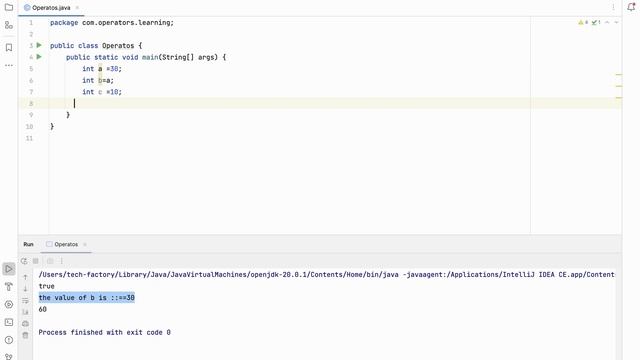Place cursor on 'int a =30;' line
The width and height of the screenshot is (640, 360).
pos(102,69)
